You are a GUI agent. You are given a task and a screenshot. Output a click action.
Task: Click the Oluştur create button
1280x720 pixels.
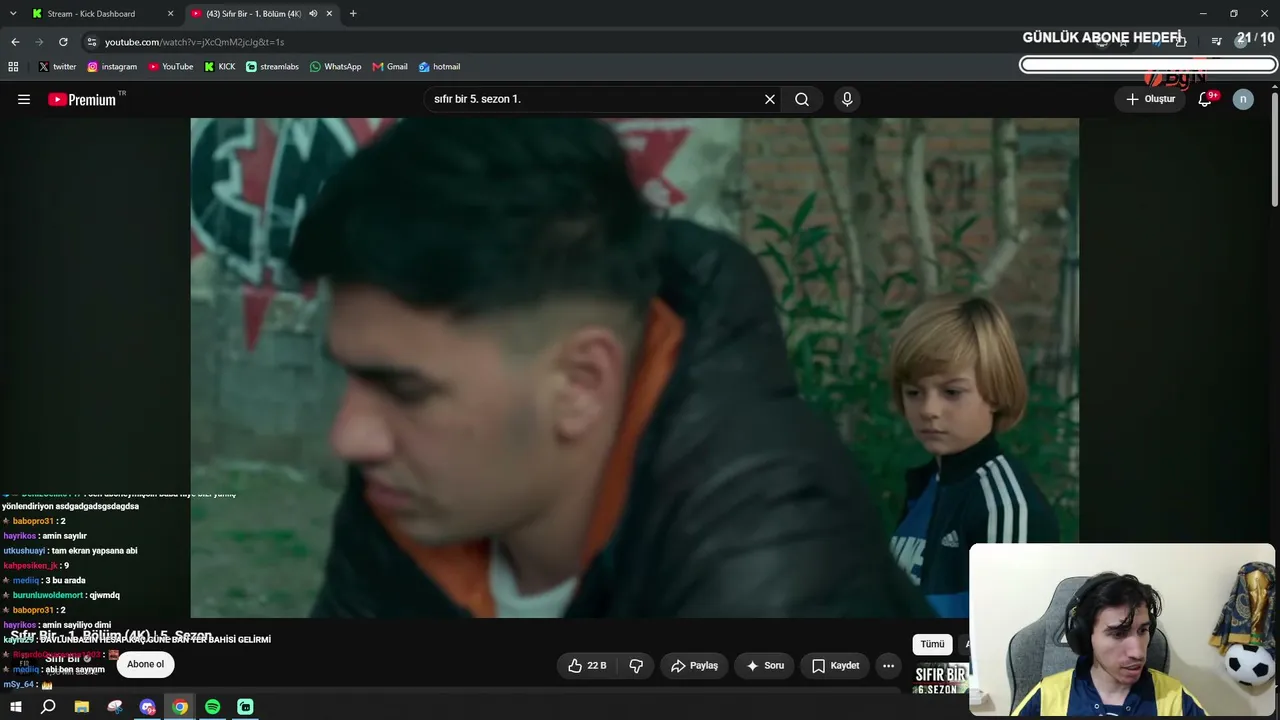click(x=1150, y=99)
